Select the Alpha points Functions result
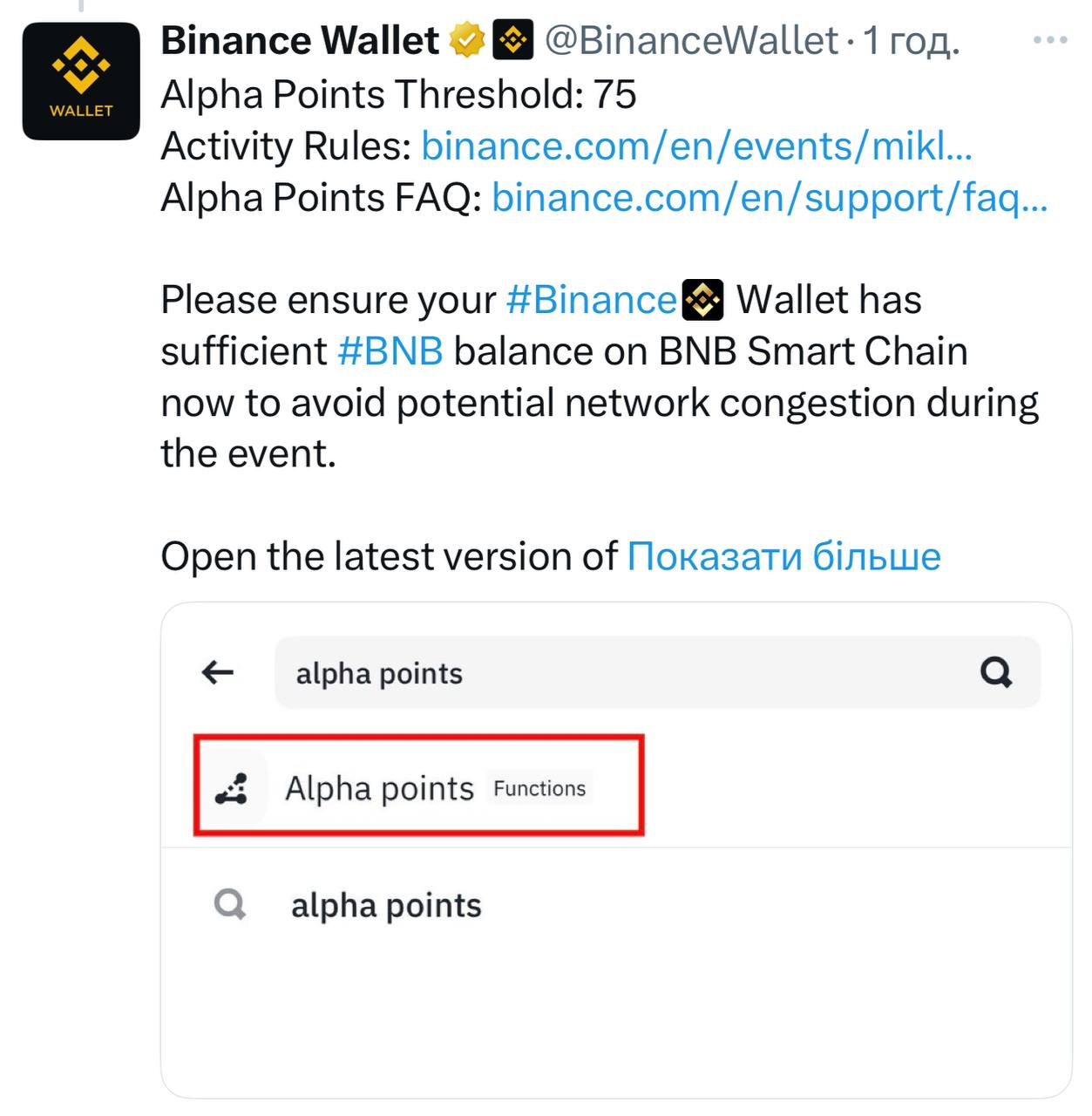This screenshot has width=1092, height=1116. point(418,786)
